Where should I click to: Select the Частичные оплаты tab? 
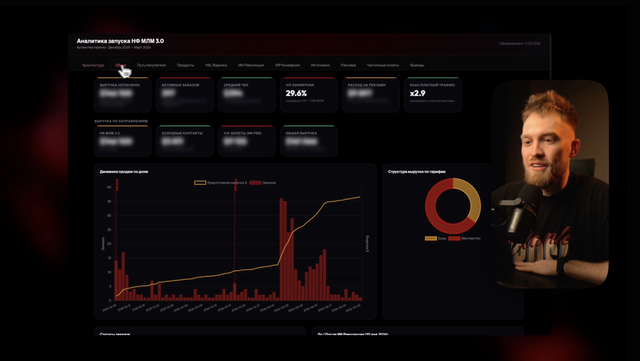pyautogui.click(x=383, y=65)
